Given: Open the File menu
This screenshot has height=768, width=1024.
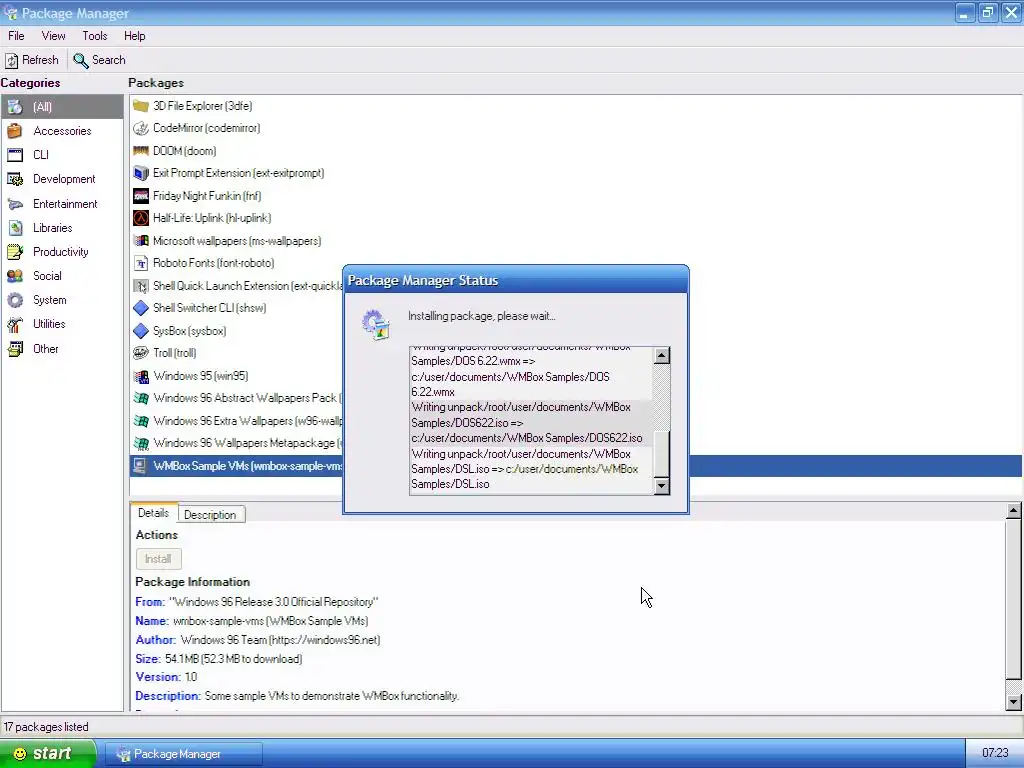Looking at the screenshot, I should pos(16,36).
